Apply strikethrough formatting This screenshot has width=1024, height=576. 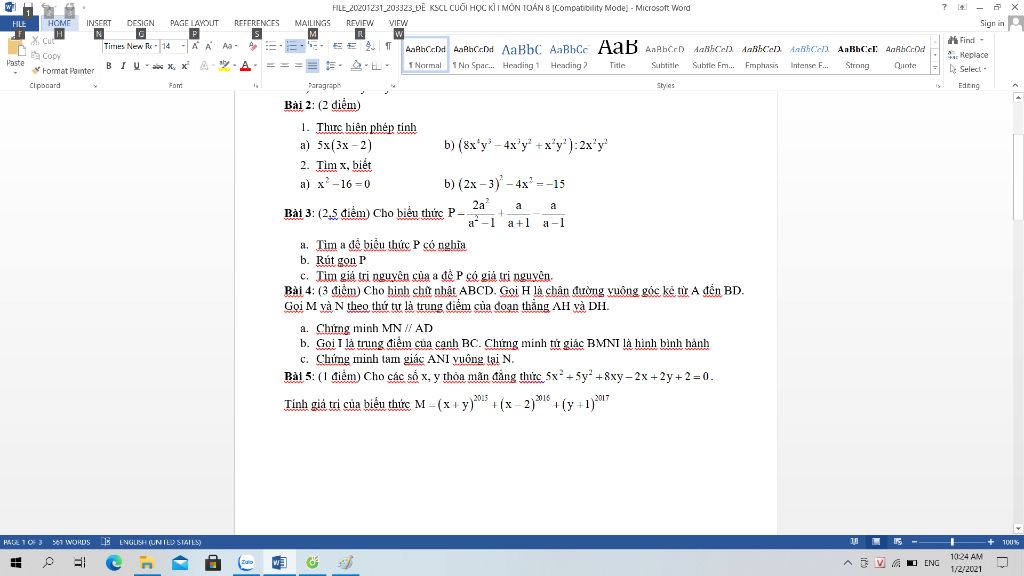(x=157, y=66)
